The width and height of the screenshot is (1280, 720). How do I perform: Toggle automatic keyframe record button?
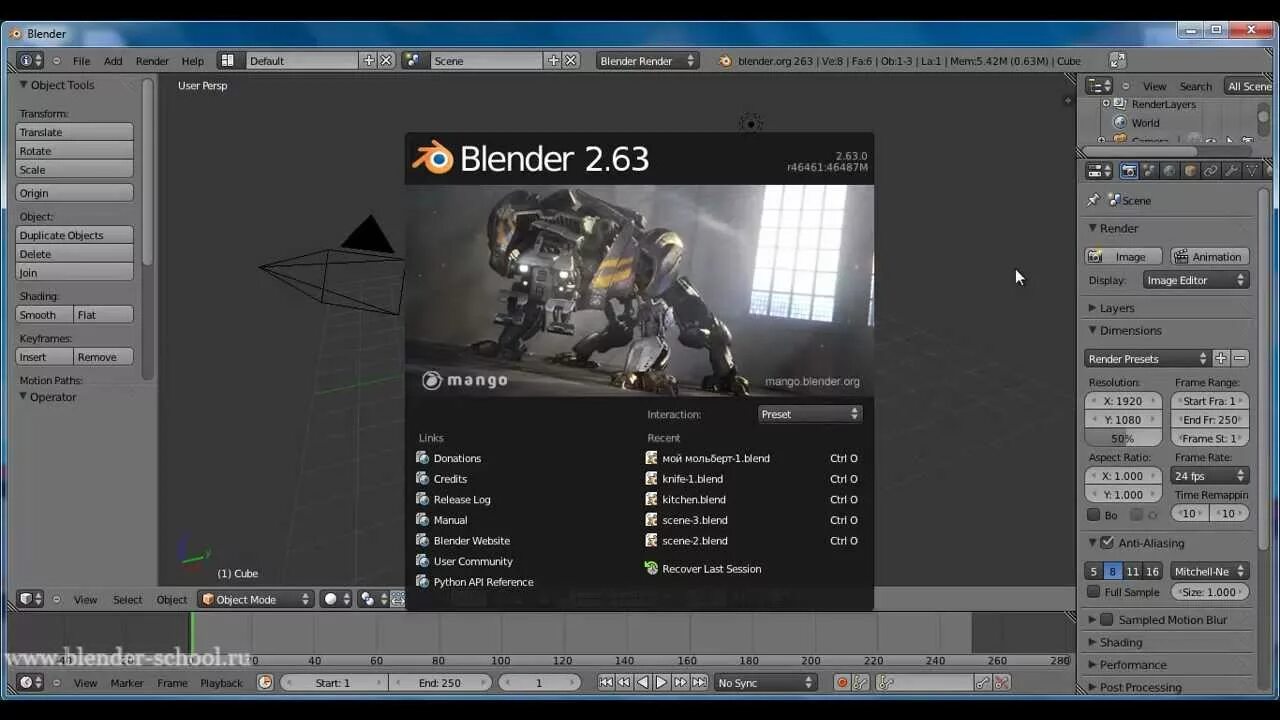(842, 682)
